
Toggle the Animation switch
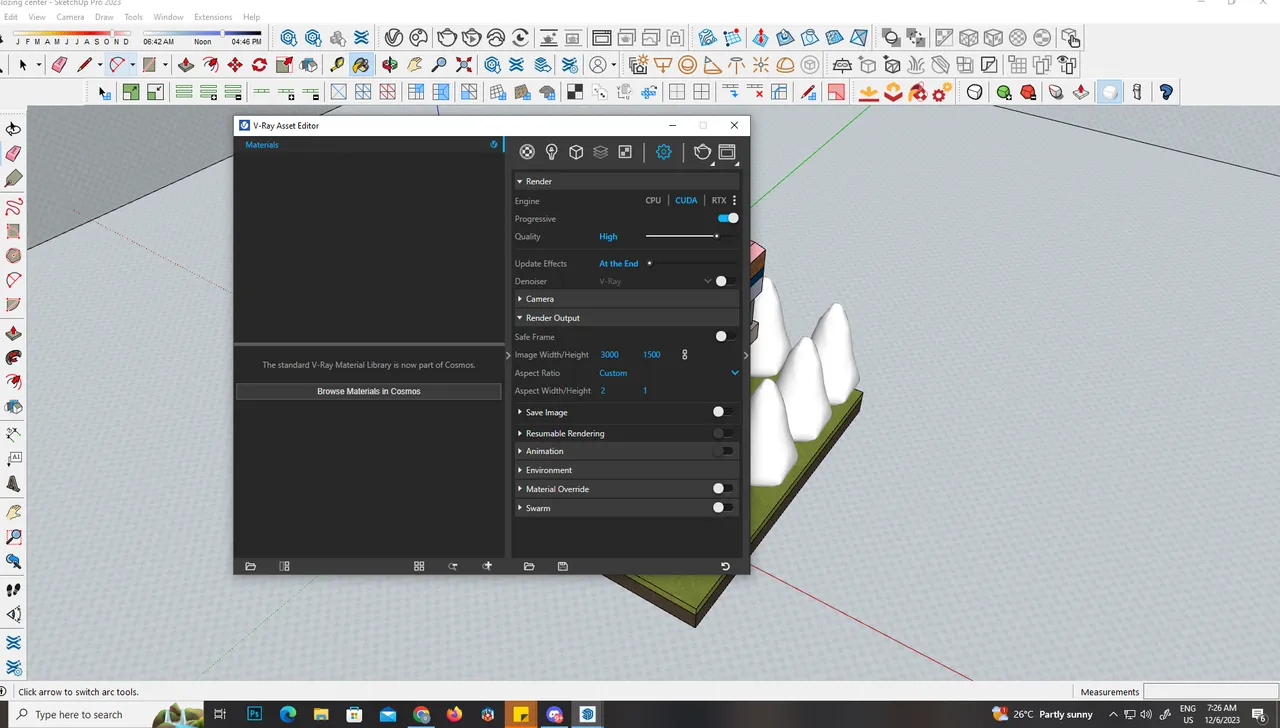click(723, 451)
